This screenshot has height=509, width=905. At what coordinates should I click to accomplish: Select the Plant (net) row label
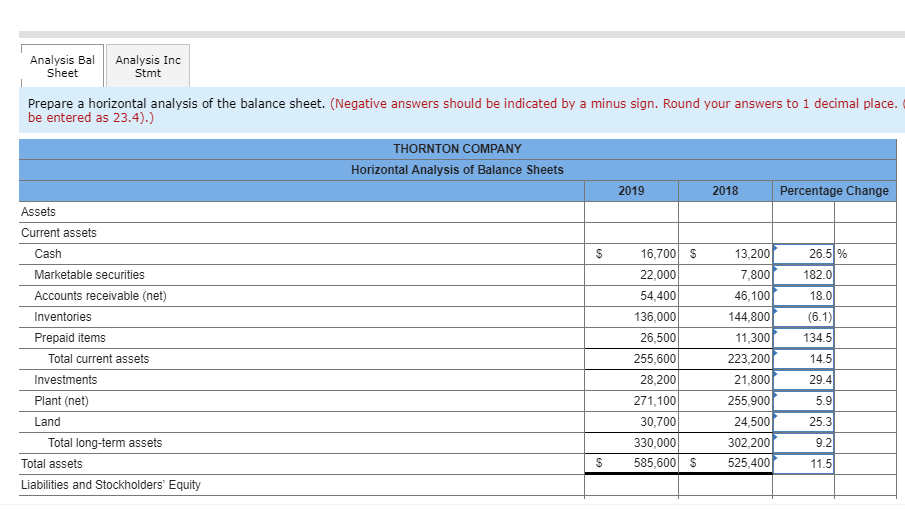(61, 401)
